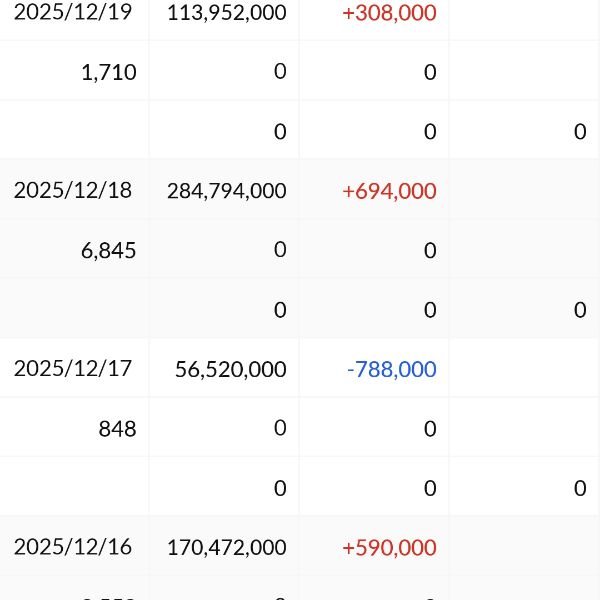The height and width of the screenshot is (600, 600).
Task: Click the 2025/12/18 date cell
Action: coord(73,190)
